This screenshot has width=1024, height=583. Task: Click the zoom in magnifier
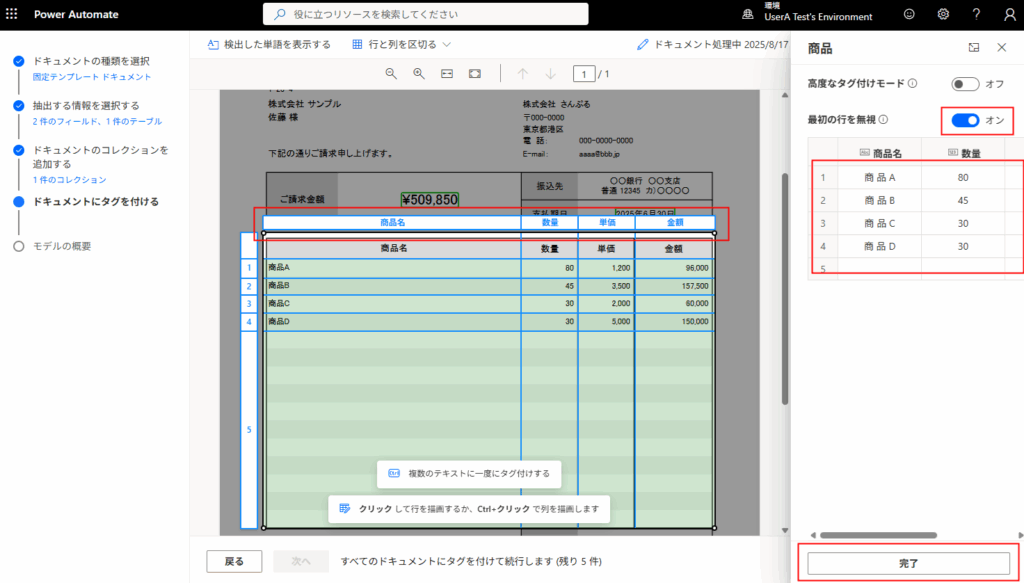pos(419,74)
